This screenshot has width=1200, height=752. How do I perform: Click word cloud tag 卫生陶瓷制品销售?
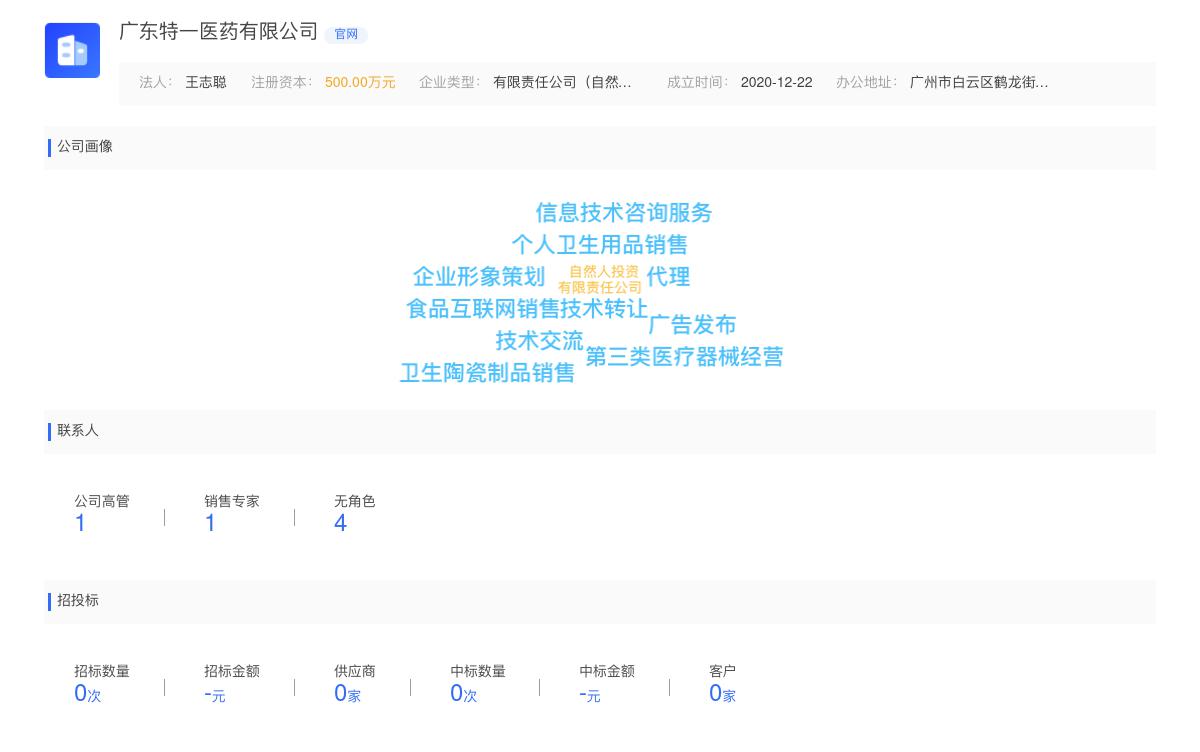click(x=488, y=373)
